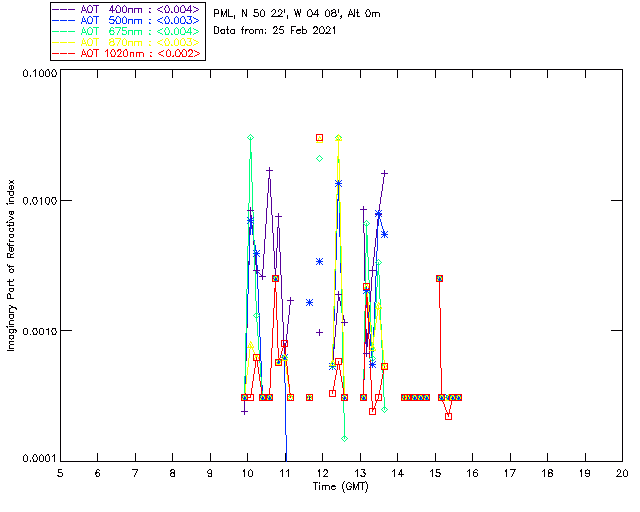The height and width of the screenshot is (512, 640).
Task: Click the AOT 1020nm legend entry
Action: click(126, 53)
